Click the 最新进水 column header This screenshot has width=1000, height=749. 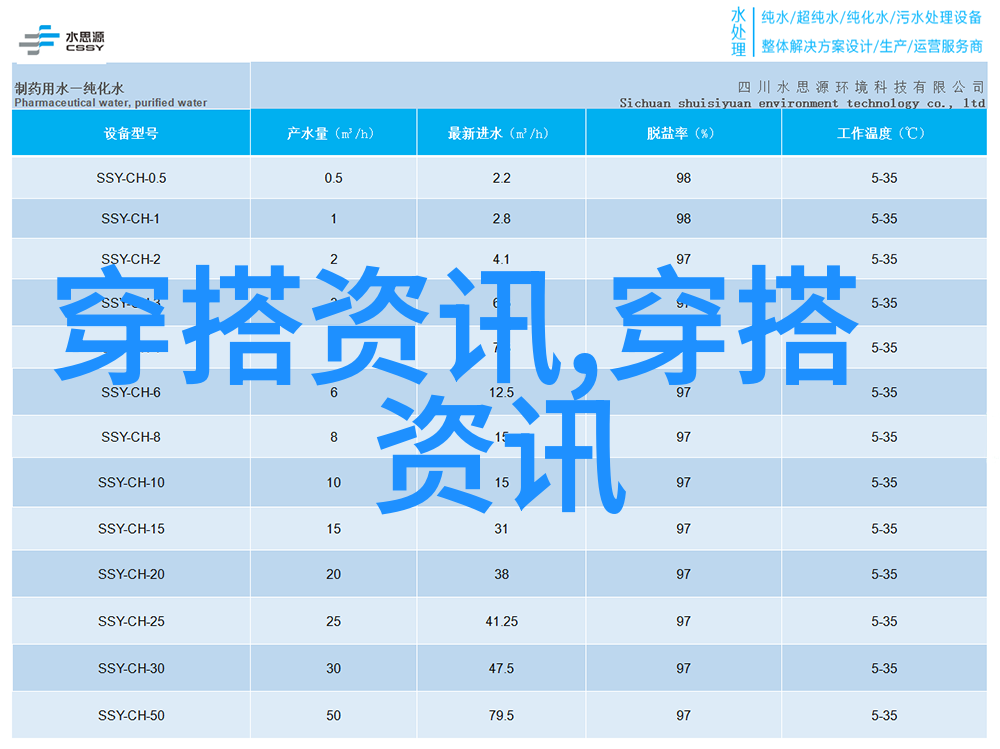point(501,133)
